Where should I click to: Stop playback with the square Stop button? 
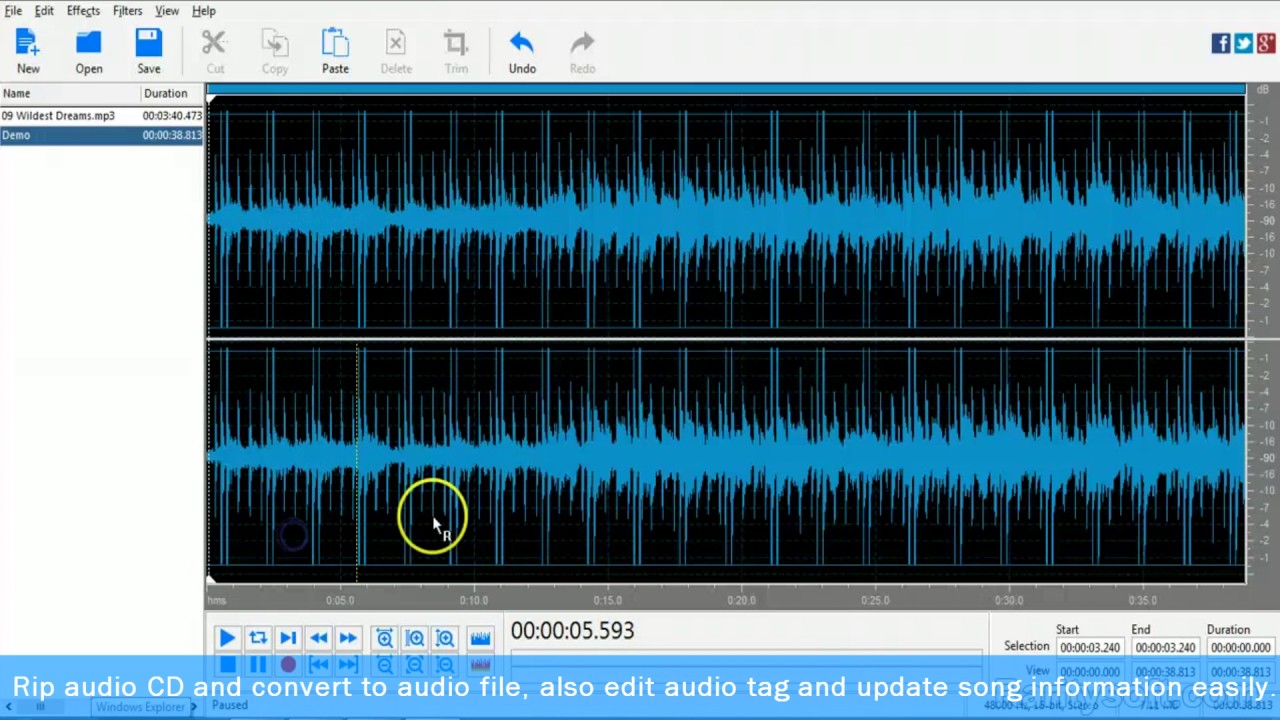pyautogui.click(x=227, y=664)
